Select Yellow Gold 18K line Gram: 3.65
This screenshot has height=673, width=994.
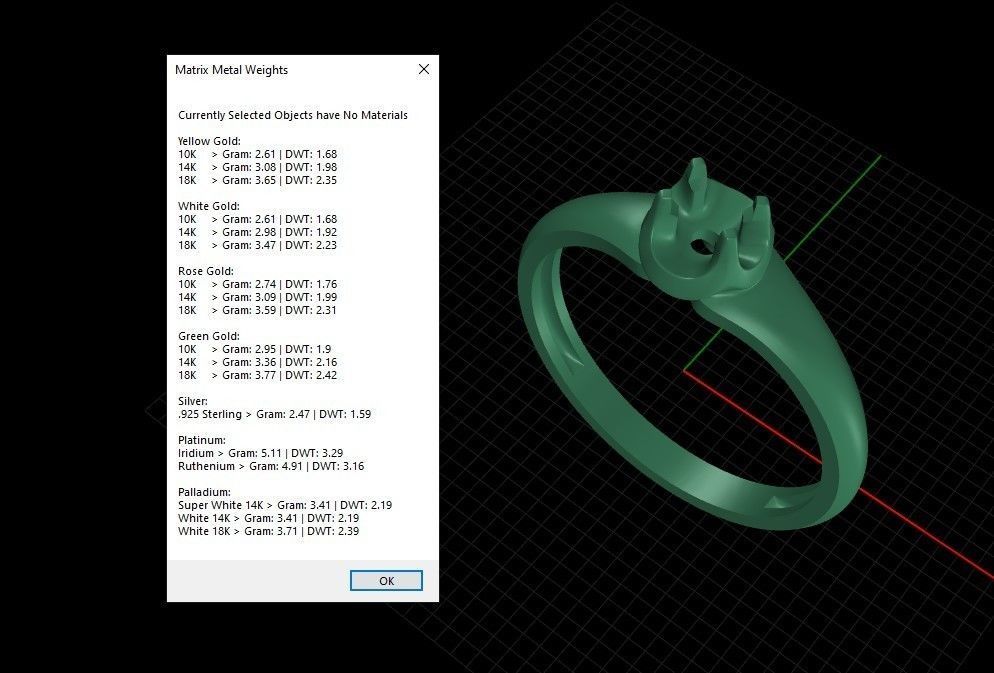coord(257,180)
